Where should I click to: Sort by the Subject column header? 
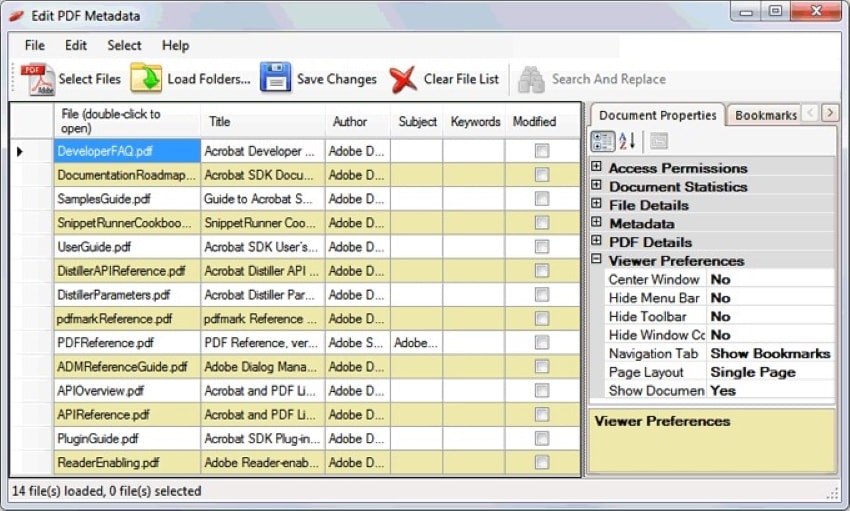pyautogui.click(x=417, y=121)
